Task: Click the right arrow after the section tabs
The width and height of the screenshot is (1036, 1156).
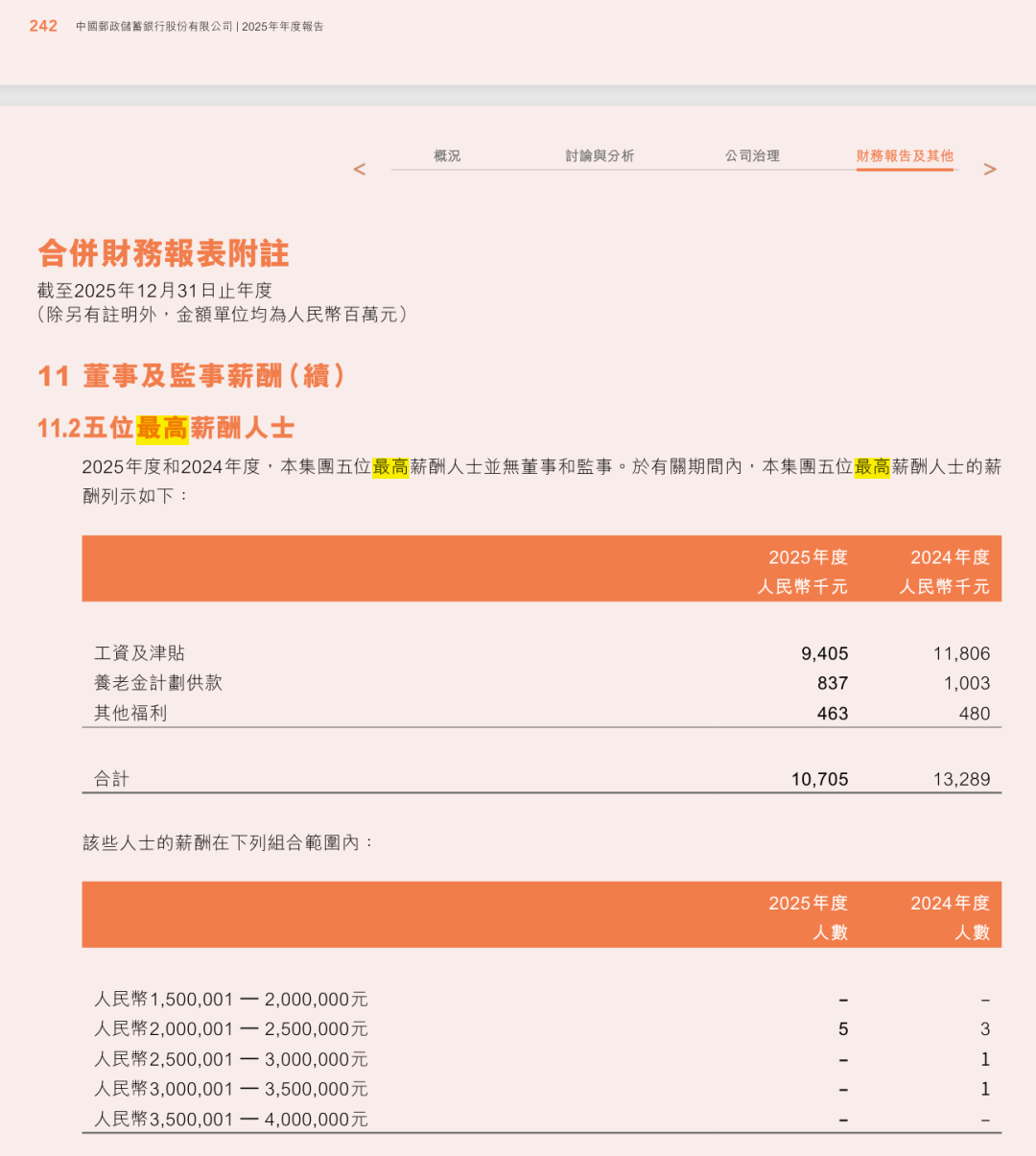Action: tap(990, 170)
